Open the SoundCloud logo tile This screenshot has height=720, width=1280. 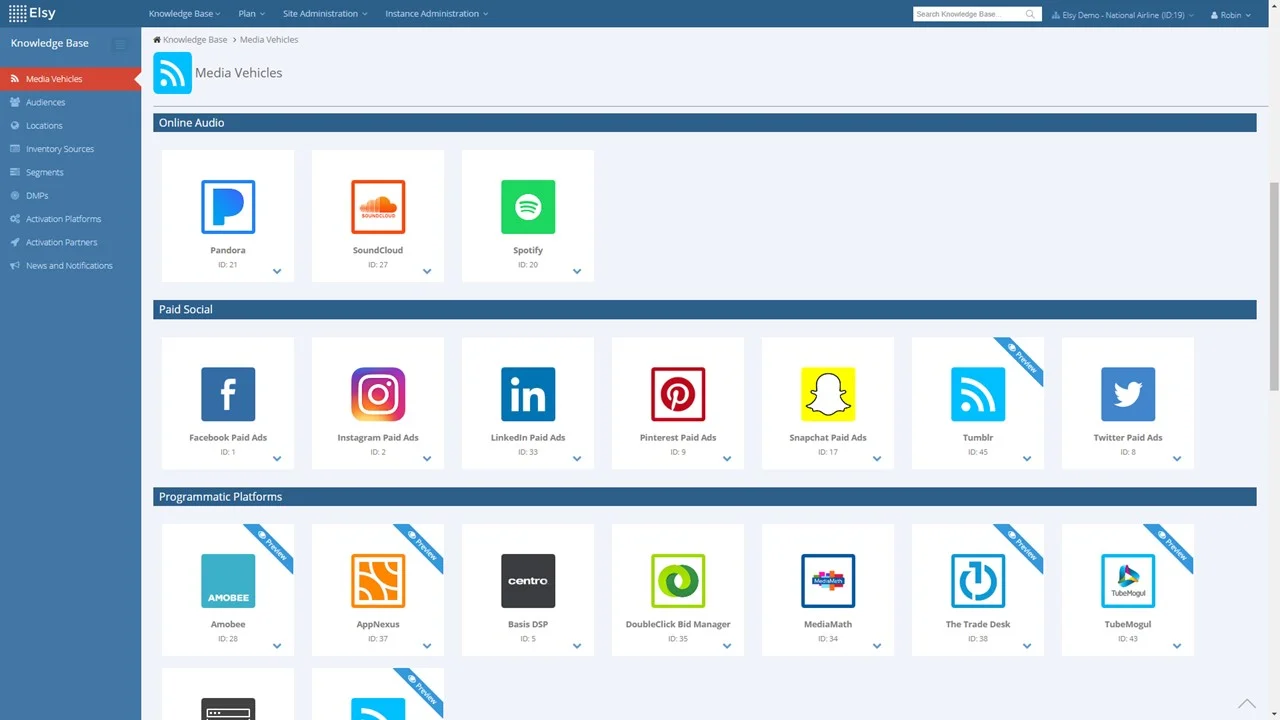pyautogui.click(x=378, y=207)
